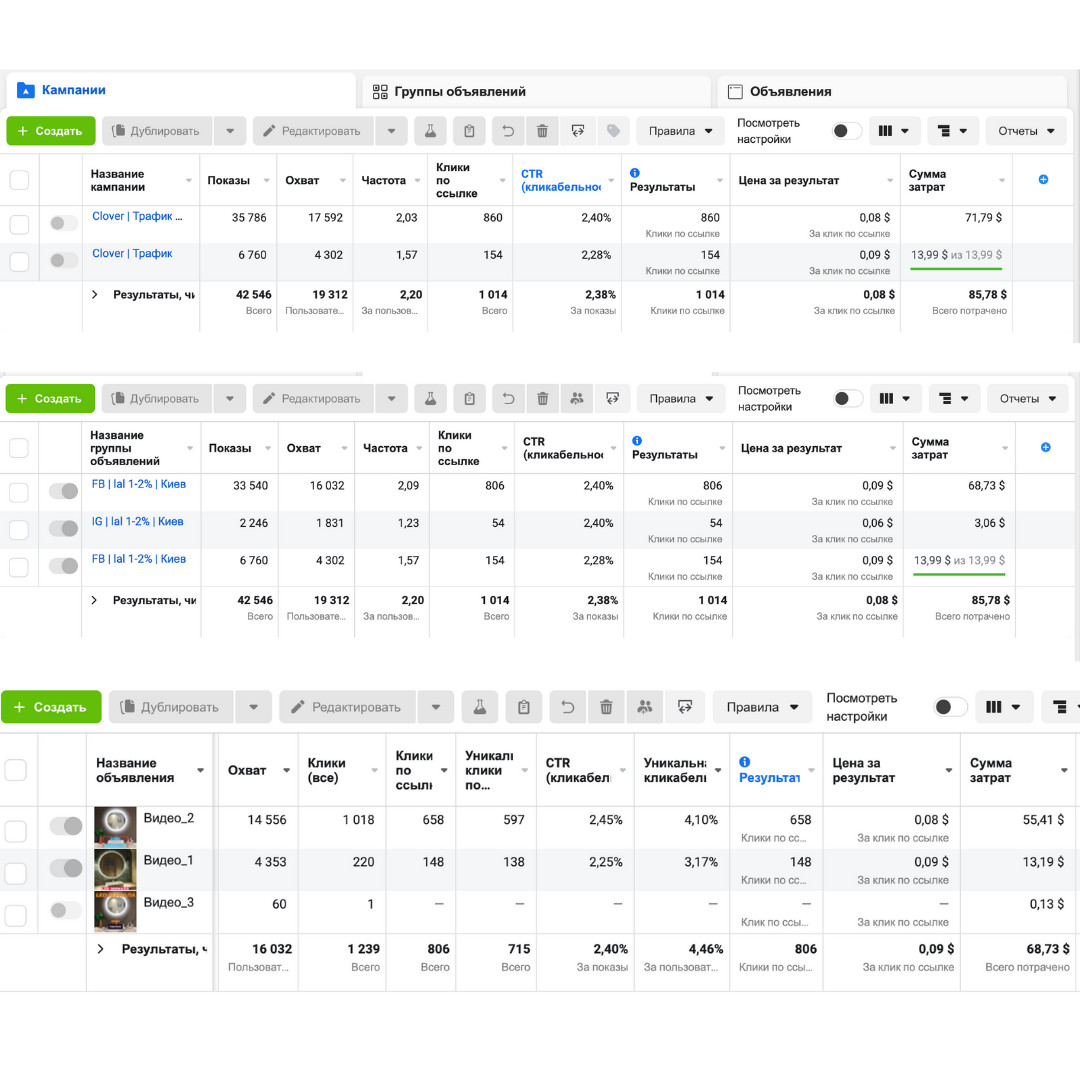Click the tag icon in campaigns toolbar
The width and height of the screenshot is (1080, 1080).
613,131
